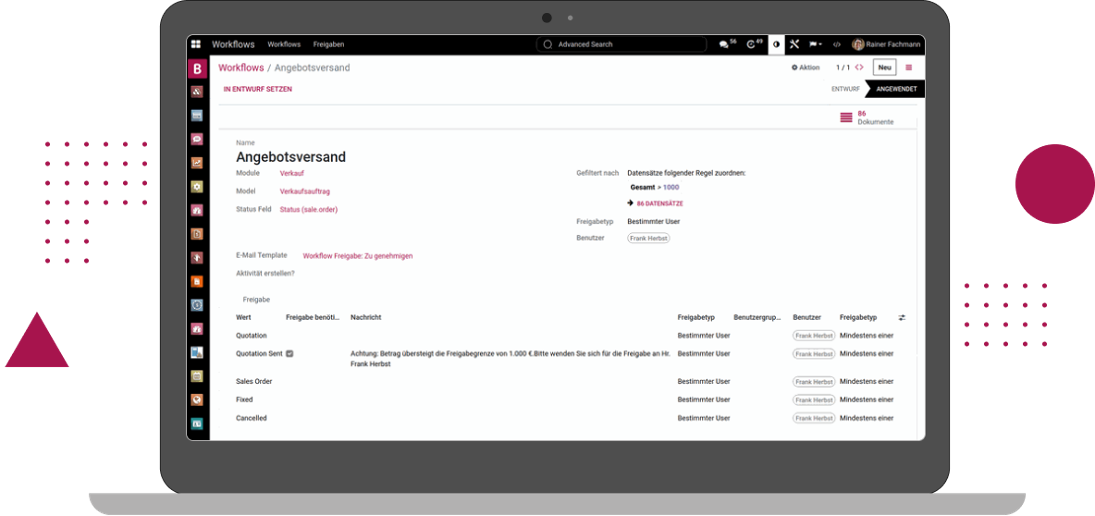The width and height of the screenshot is (1095, 516).
Task: Select the Freigabe tab
Action: click(256, 299)
